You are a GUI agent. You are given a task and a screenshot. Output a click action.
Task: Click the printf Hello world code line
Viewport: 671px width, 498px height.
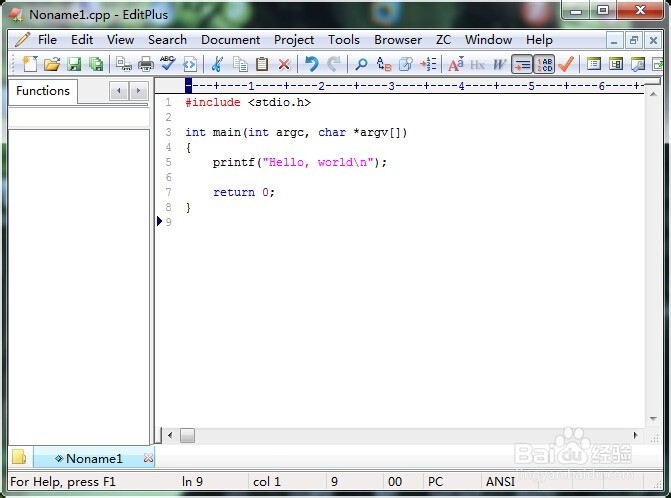(299, 162)
